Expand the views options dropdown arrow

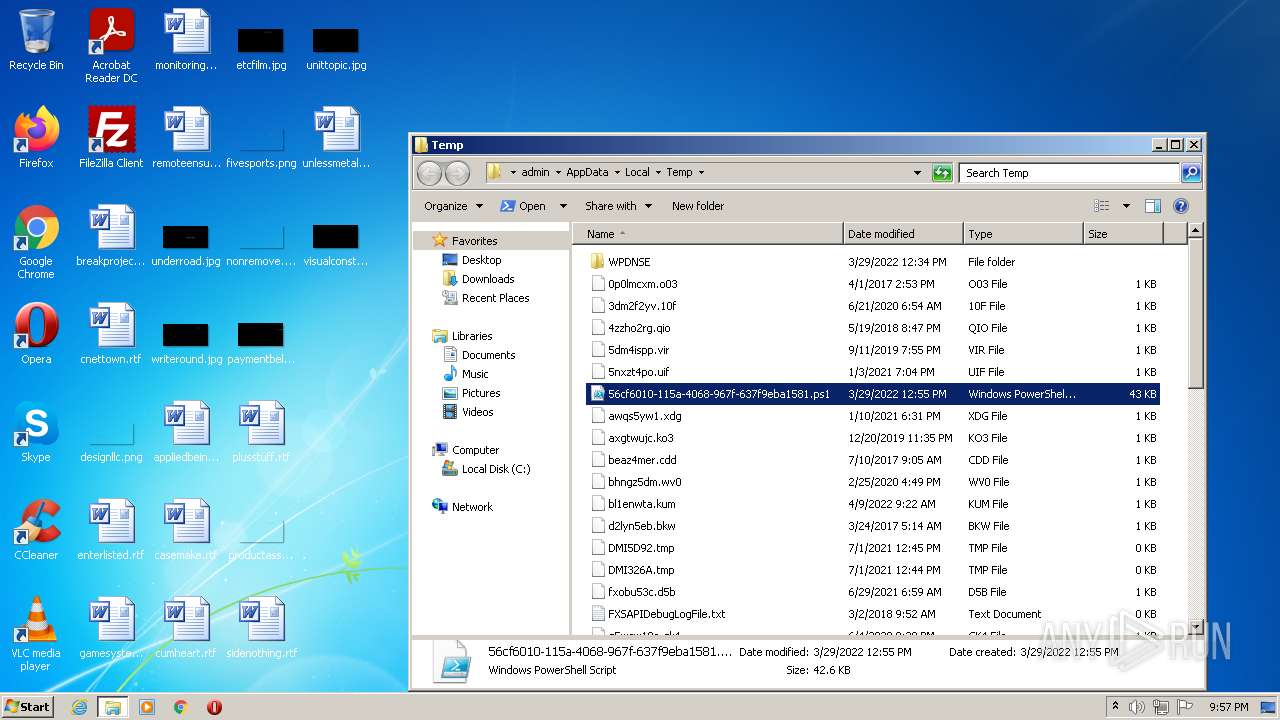click(x=1126, y=206)
